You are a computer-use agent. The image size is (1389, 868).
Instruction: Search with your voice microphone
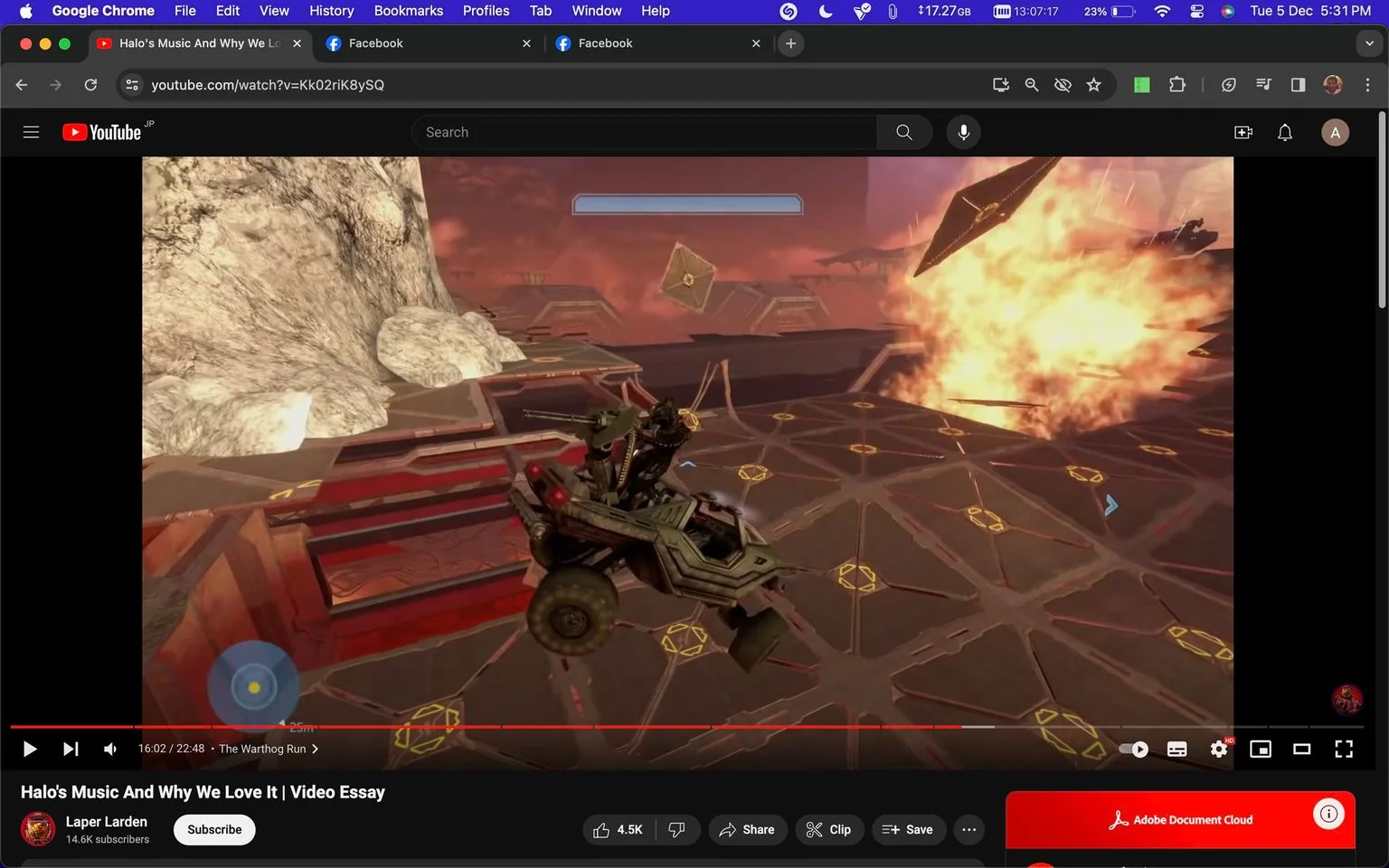964,132
